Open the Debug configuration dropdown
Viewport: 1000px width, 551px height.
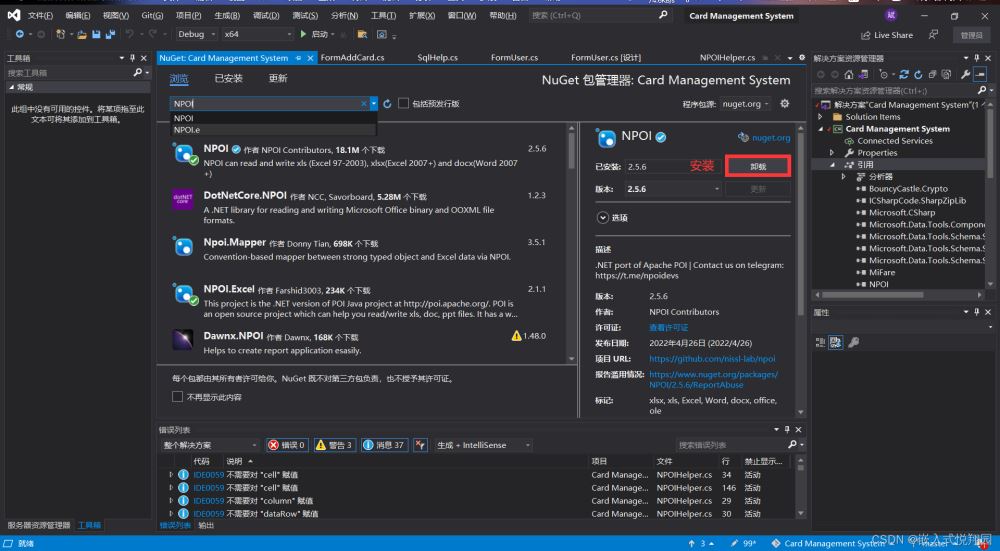[196, 34]
